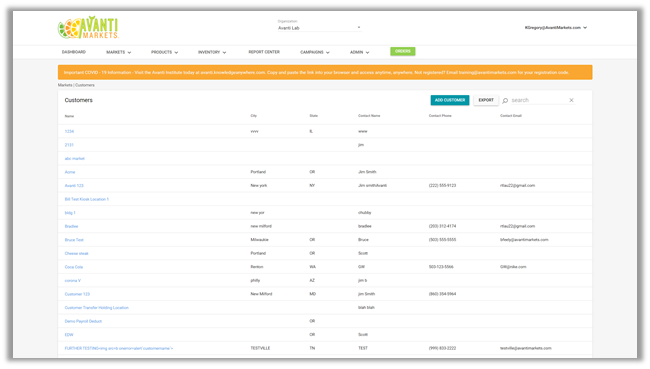
Task: Focus the customer search field
Action: coord(538,100)
